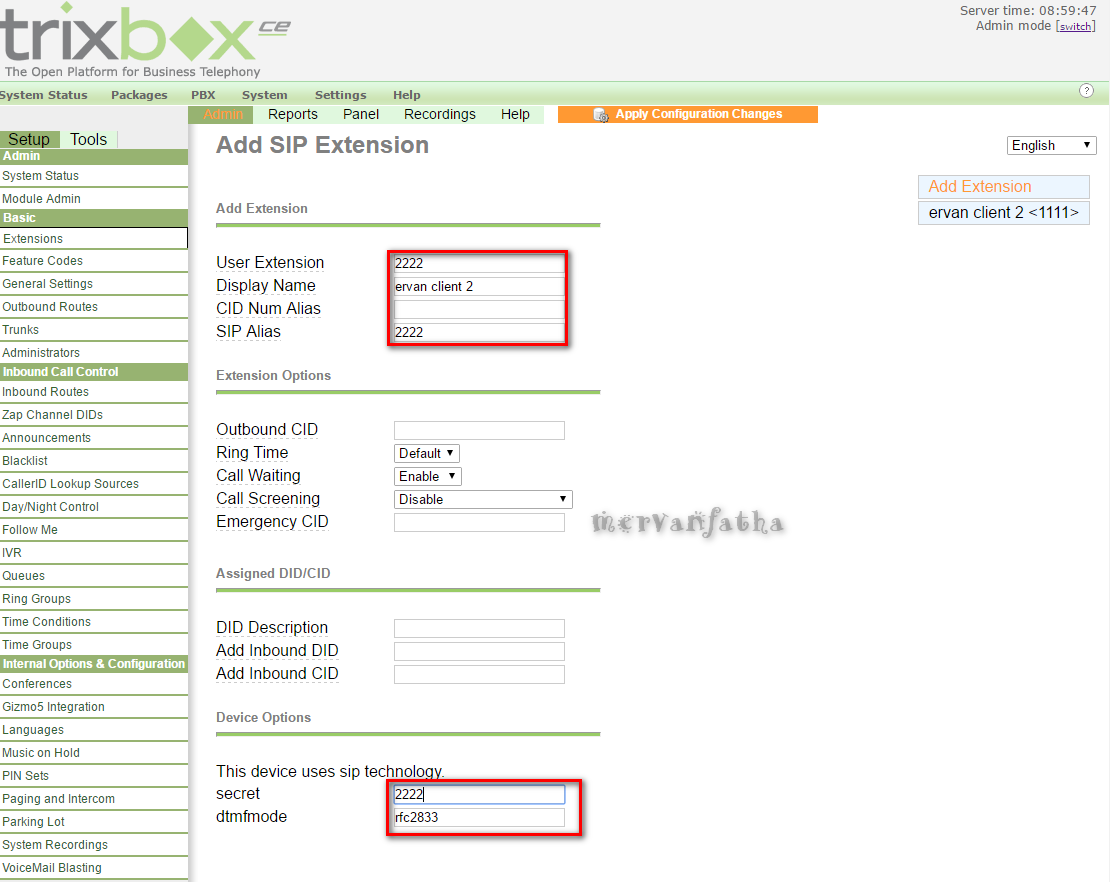This screenshot has height=882, width=1110.
Task: Open the PBX menu
Action: [x=203, y=94]
